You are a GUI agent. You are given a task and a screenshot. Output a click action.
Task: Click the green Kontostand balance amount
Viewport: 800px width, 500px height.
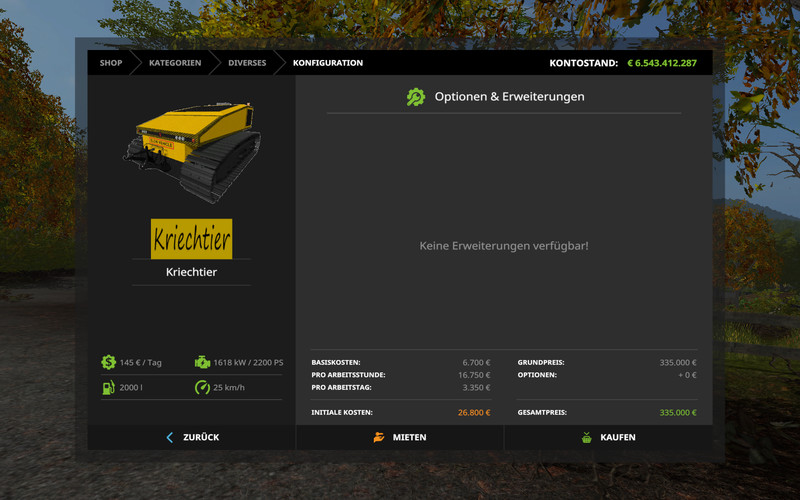(x=662, y=63)
